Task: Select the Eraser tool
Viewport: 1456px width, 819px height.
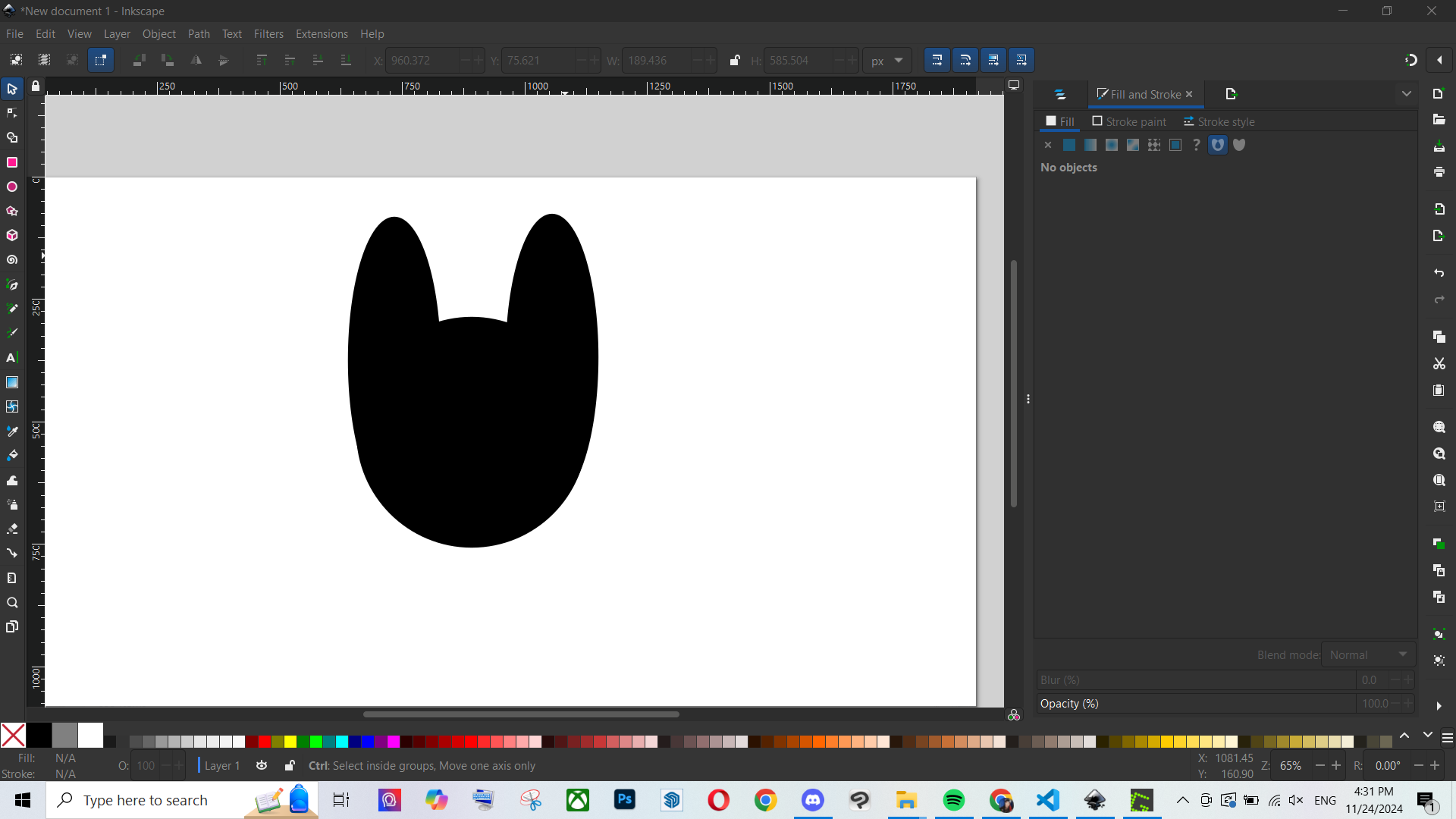Action: 12,529
